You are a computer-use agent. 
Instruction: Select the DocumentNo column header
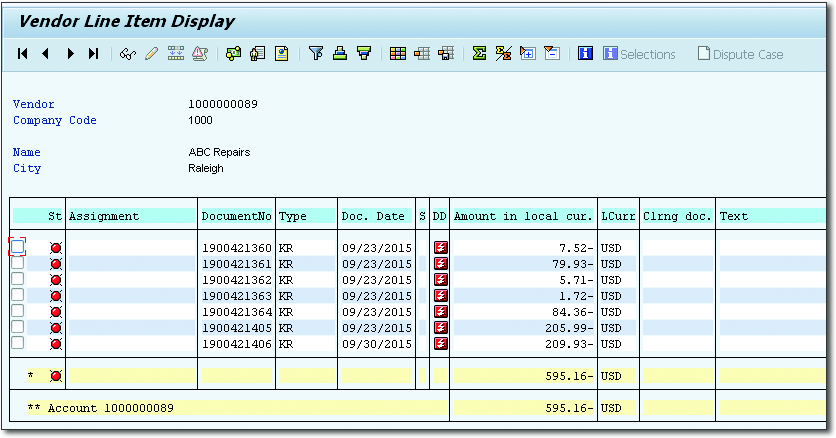[x=237, y=216]
